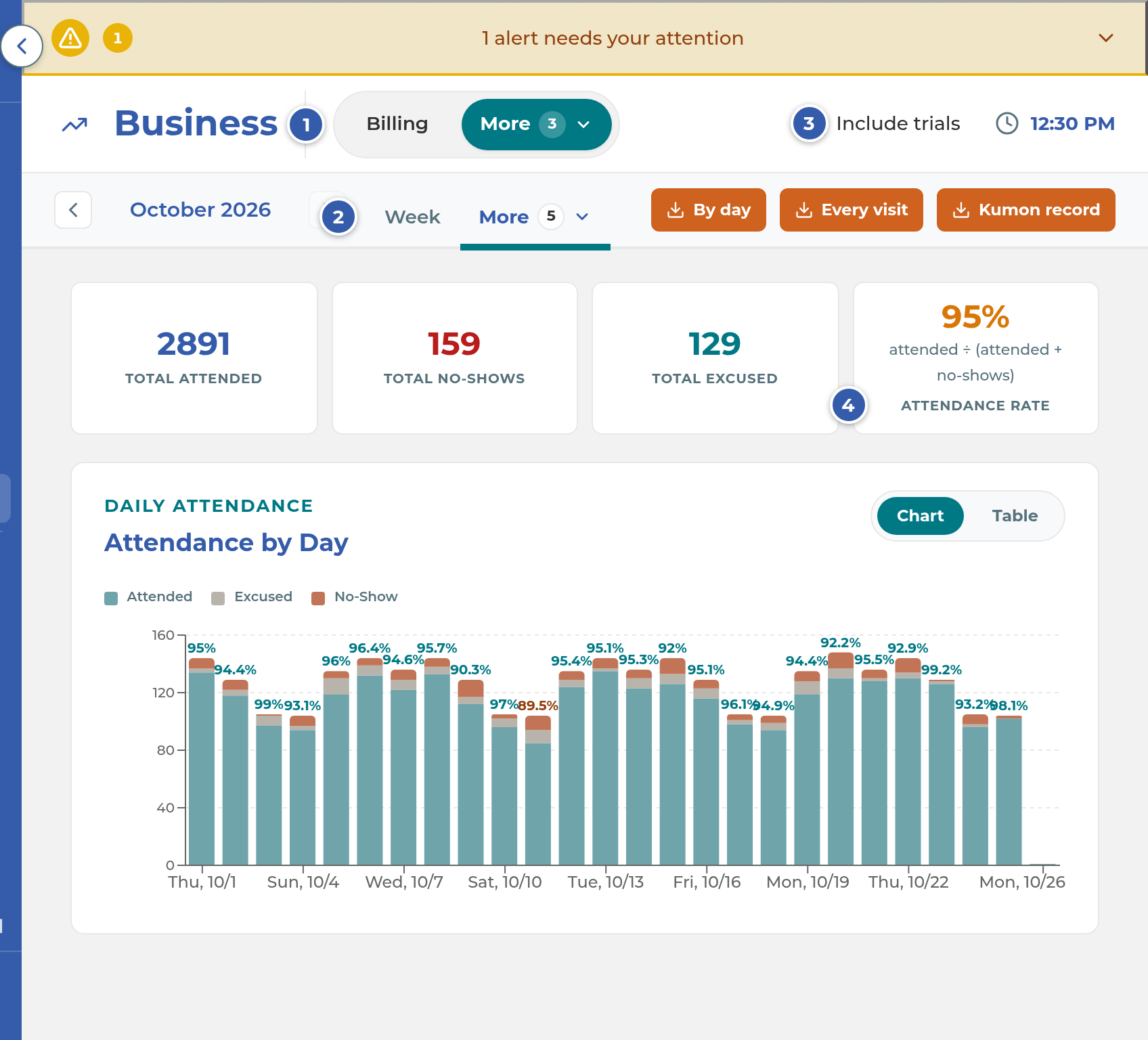This screenshot has height=1040, width=1148.
Task: Click the 99.2% bar label
Action: [x=942, y=670]
